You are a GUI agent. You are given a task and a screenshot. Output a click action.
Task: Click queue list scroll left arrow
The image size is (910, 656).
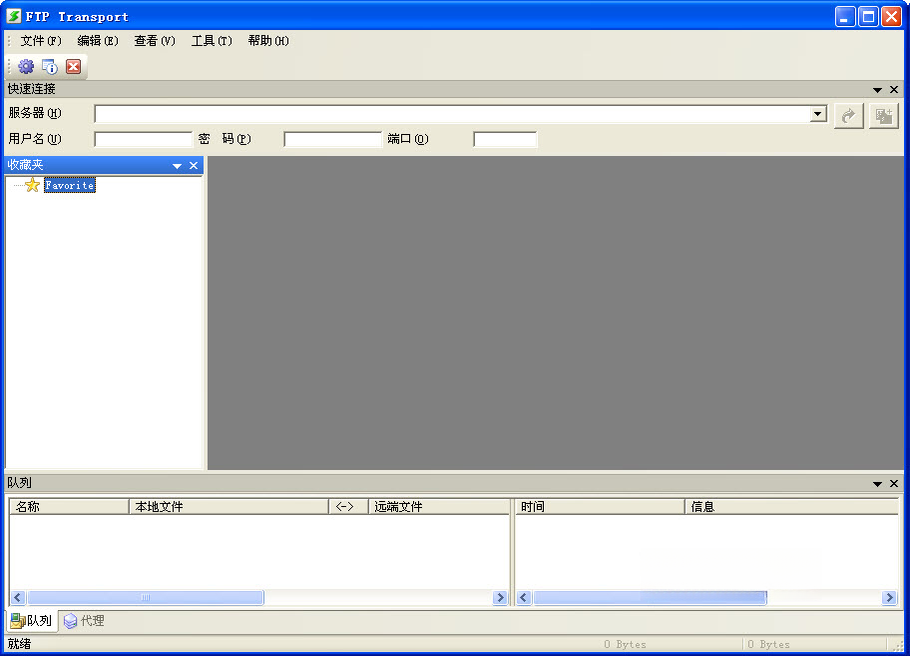[x=18, y=597]
